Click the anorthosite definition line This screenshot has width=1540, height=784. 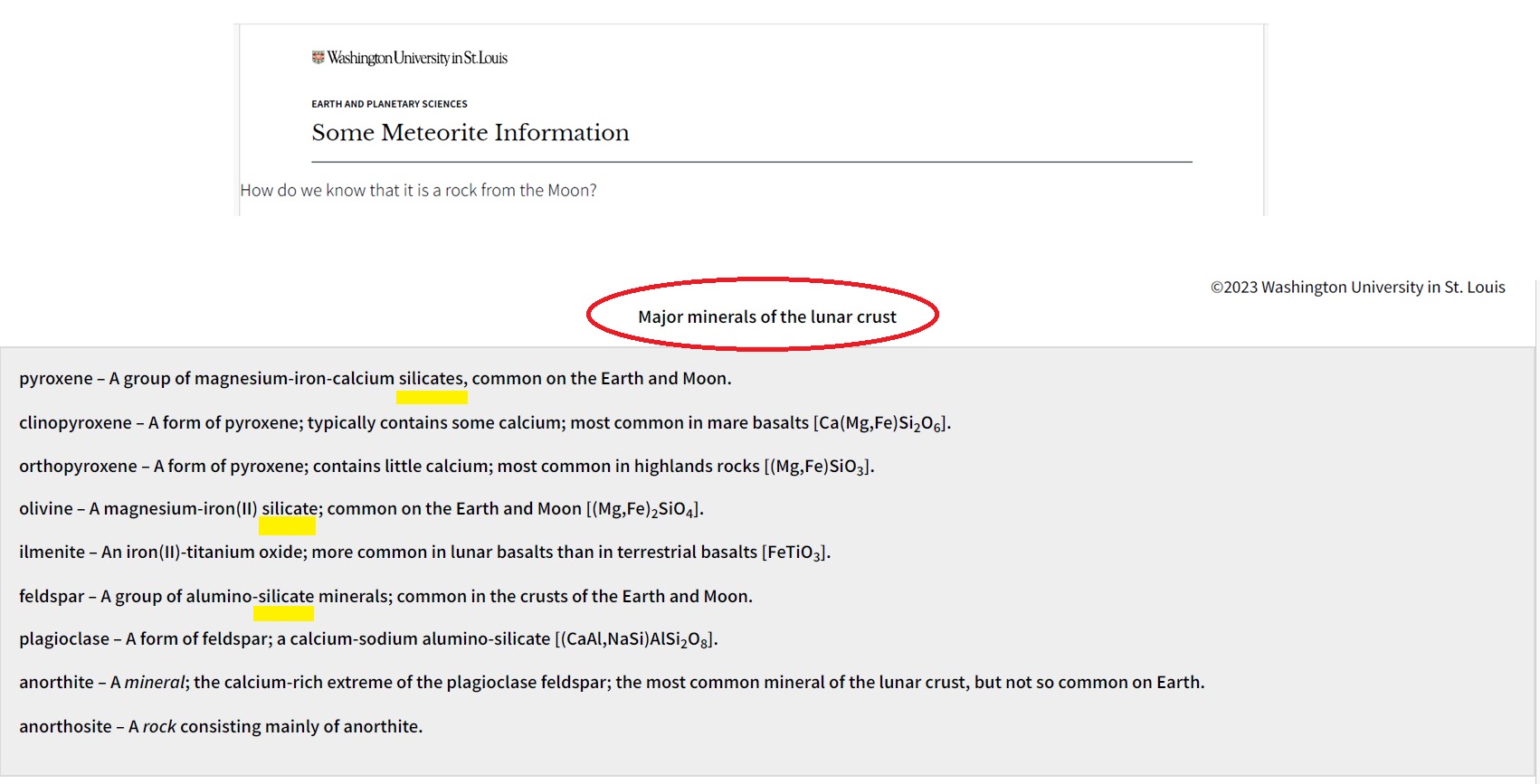pos(221,726)
